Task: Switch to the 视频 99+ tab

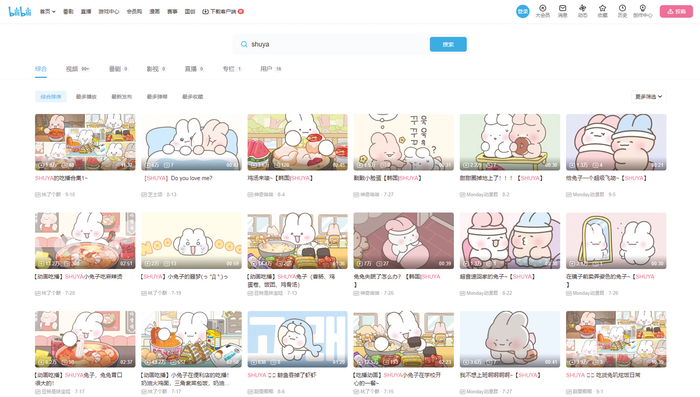Action: pos(78,69)
